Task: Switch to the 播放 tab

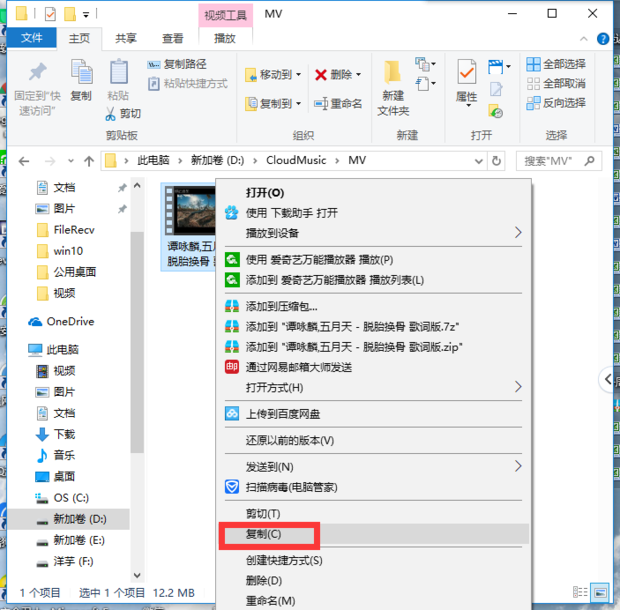Action: coord(225,38)
